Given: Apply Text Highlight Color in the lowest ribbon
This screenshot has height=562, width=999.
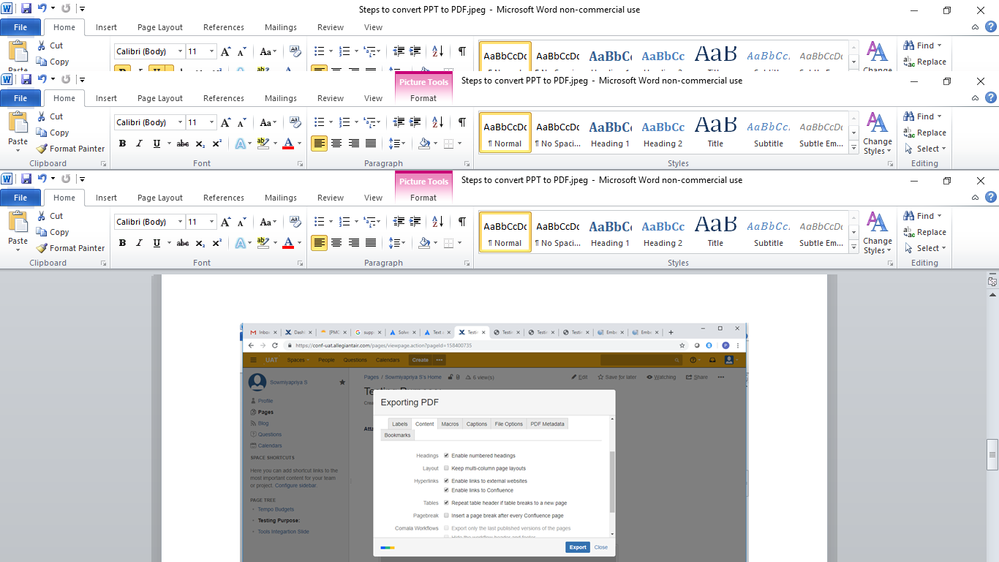Looking at the screenshot, I should coord(262,243).
